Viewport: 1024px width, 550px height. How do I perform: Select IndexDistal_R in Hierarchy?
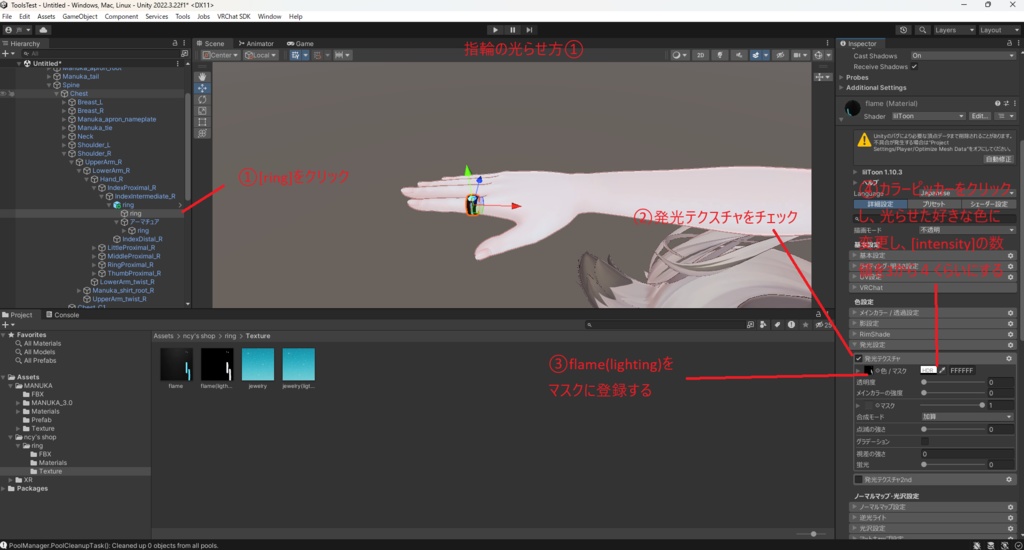coord(142,239)
